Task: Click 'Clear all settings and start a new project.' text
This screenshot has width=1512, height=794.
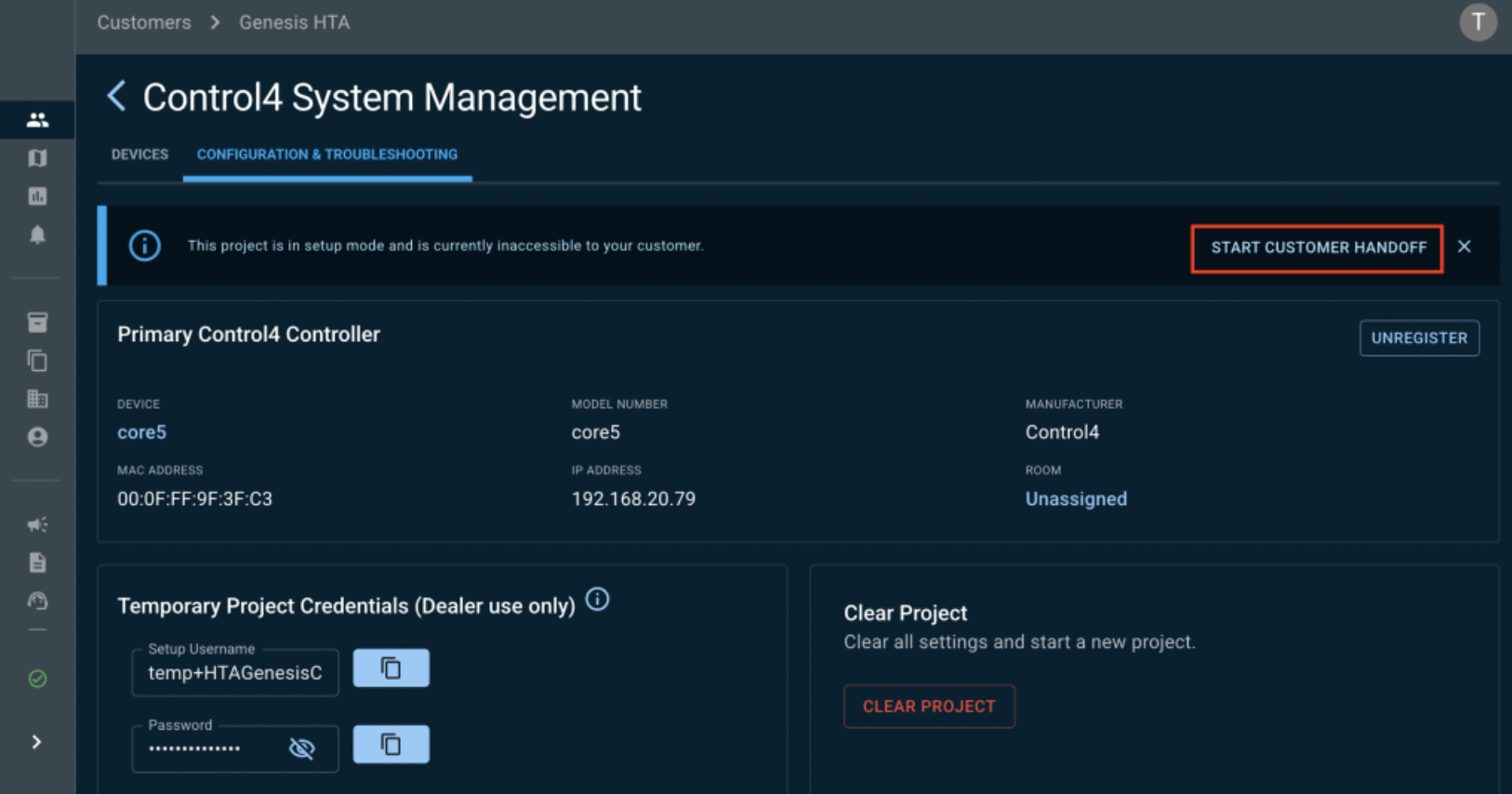Action: point(1019,642)
